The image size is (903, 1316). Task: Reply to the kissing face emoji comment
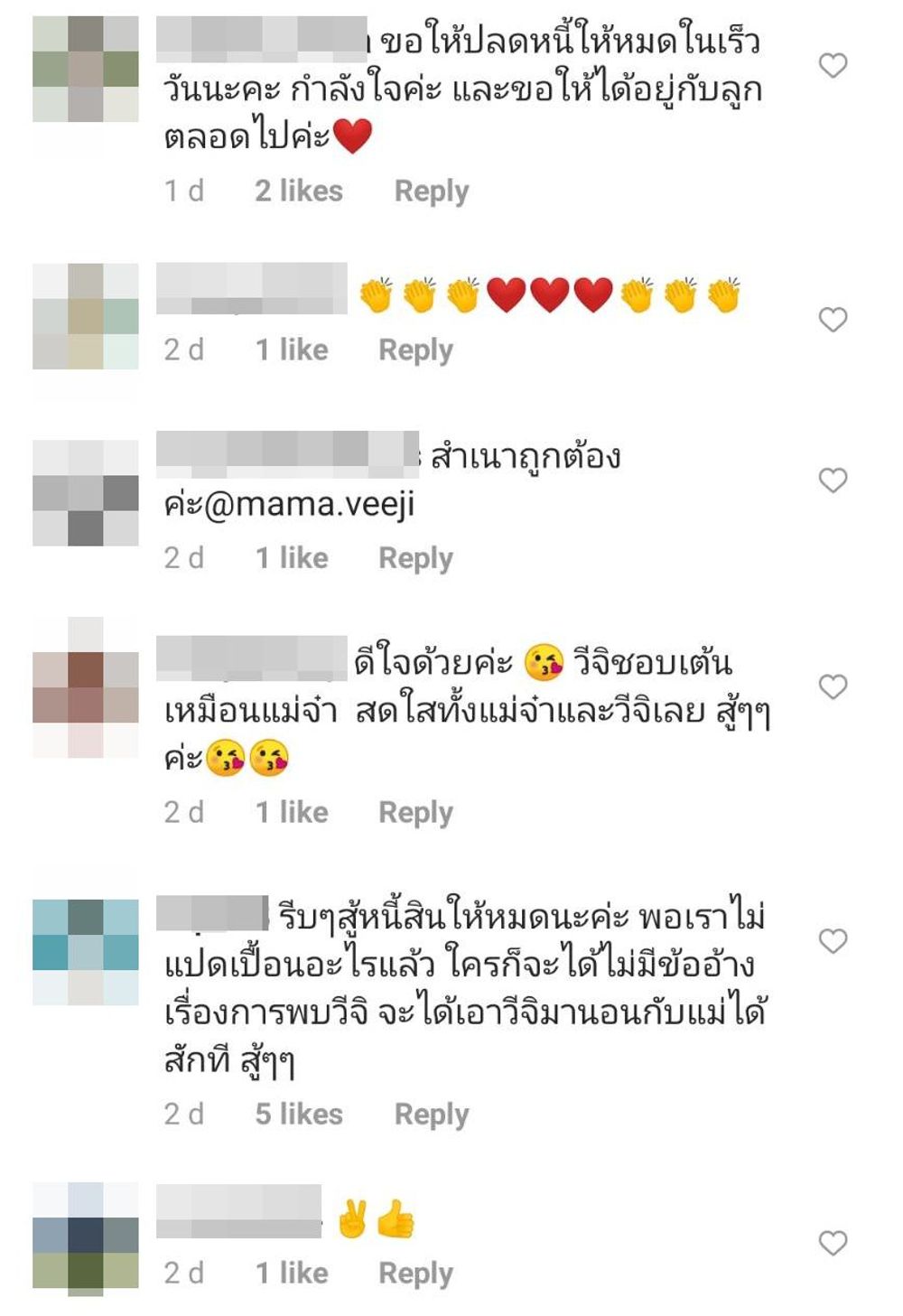[415, 812]
